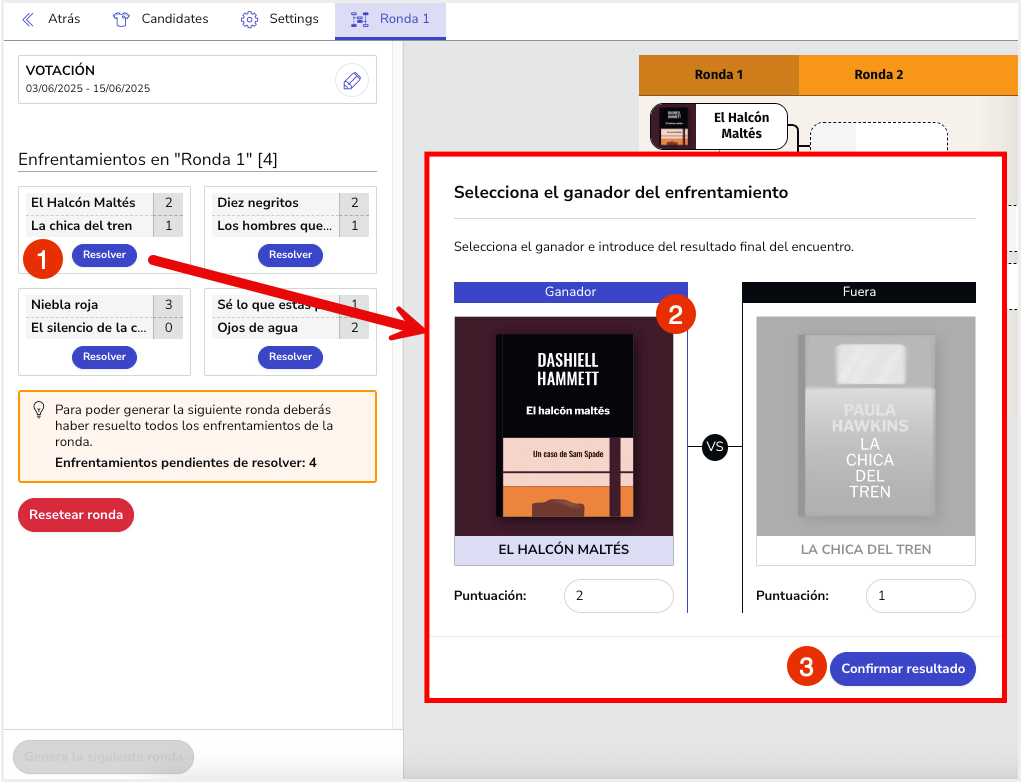1021x783 pixels.
Task: Click Enfrentamientos pendientes de resolver: 4 text
Action: (x=186, y=463)
